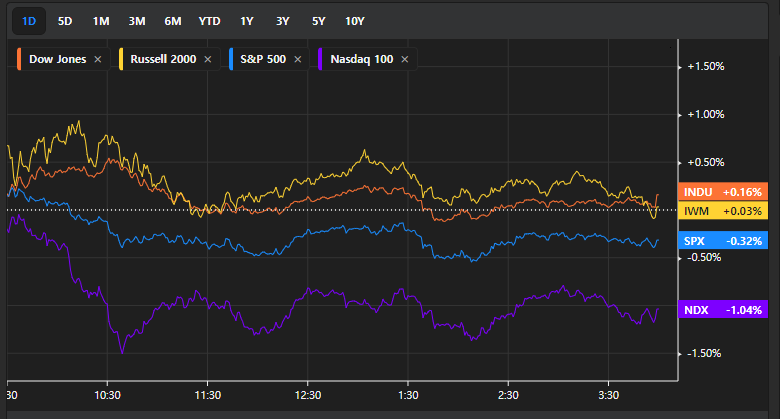Screen dimensions: 780x419
Task: Switch chart to 1M range
Action: pos(101,21)
